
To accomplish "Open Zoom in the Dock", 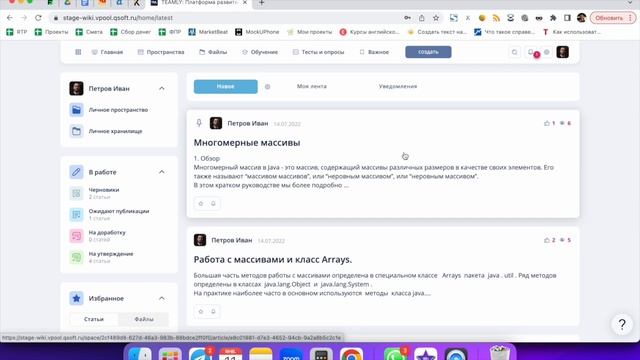I will click(x=291, y=353).
